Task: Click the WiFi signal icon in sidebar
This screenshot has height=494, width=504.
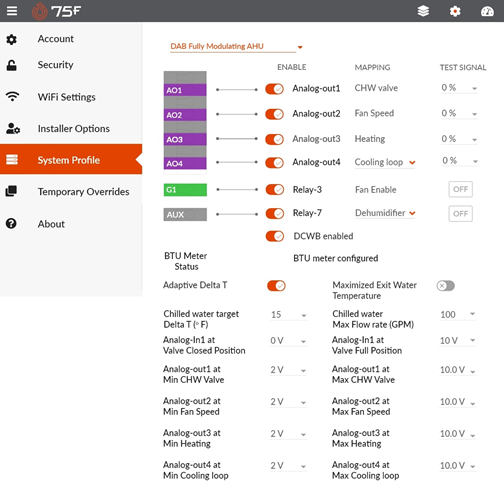Action: click(12, 96)
